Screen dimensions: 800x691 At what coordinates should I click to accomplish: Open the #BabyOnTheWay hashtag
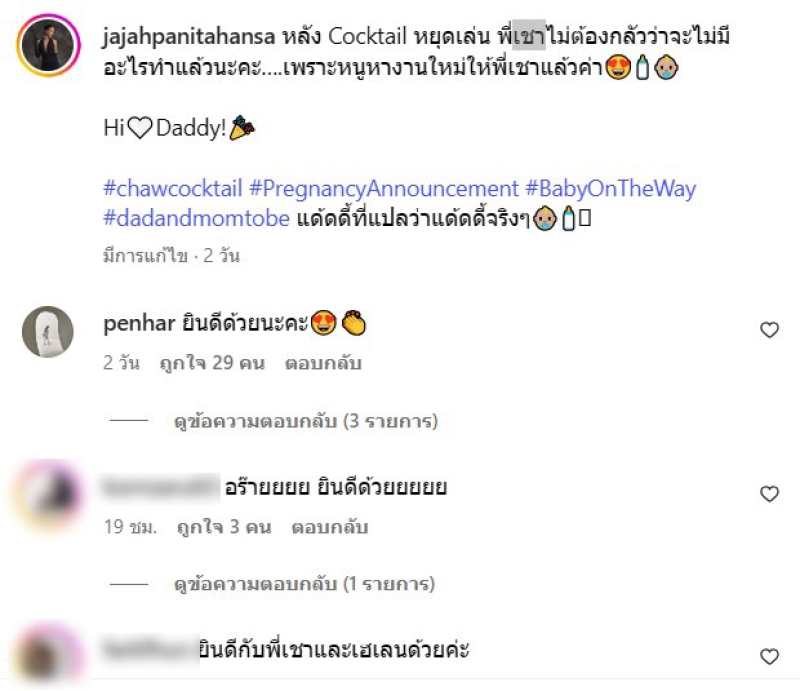point(611,189)
